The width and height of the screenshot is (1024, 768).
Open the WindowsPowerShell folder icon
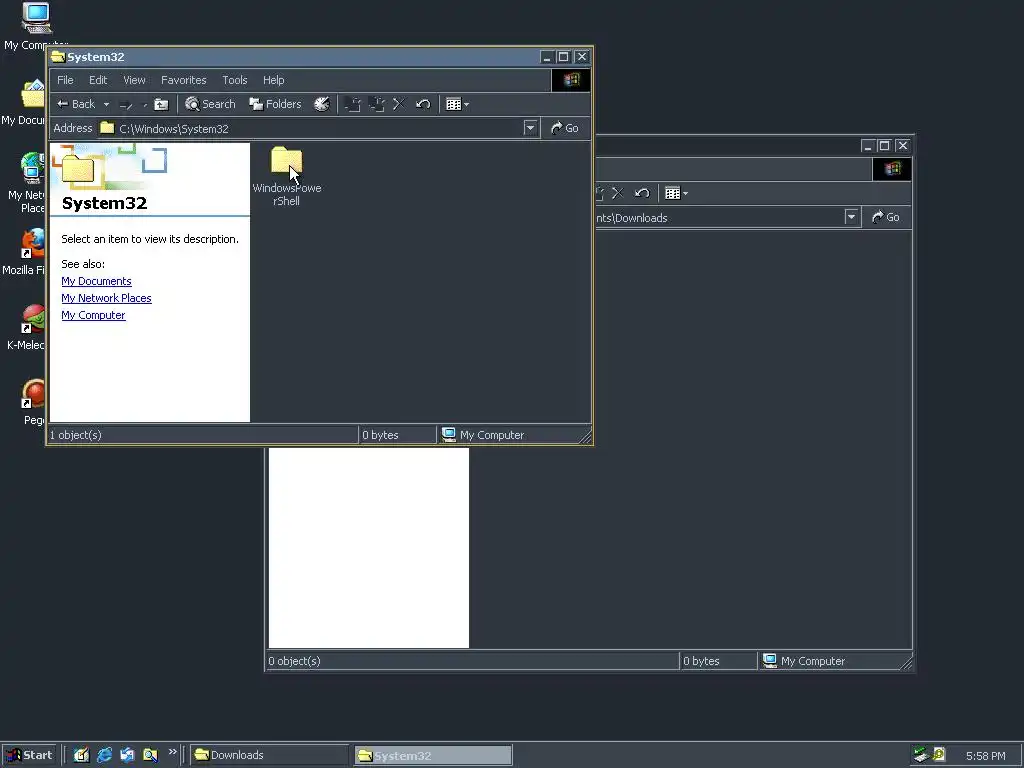point(287,162)
